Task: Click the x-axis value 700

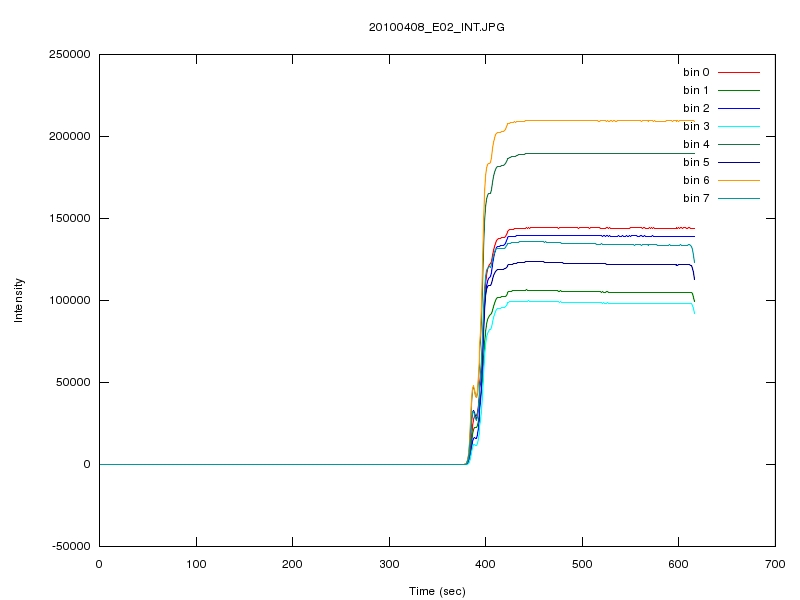Action: [776, 564]
